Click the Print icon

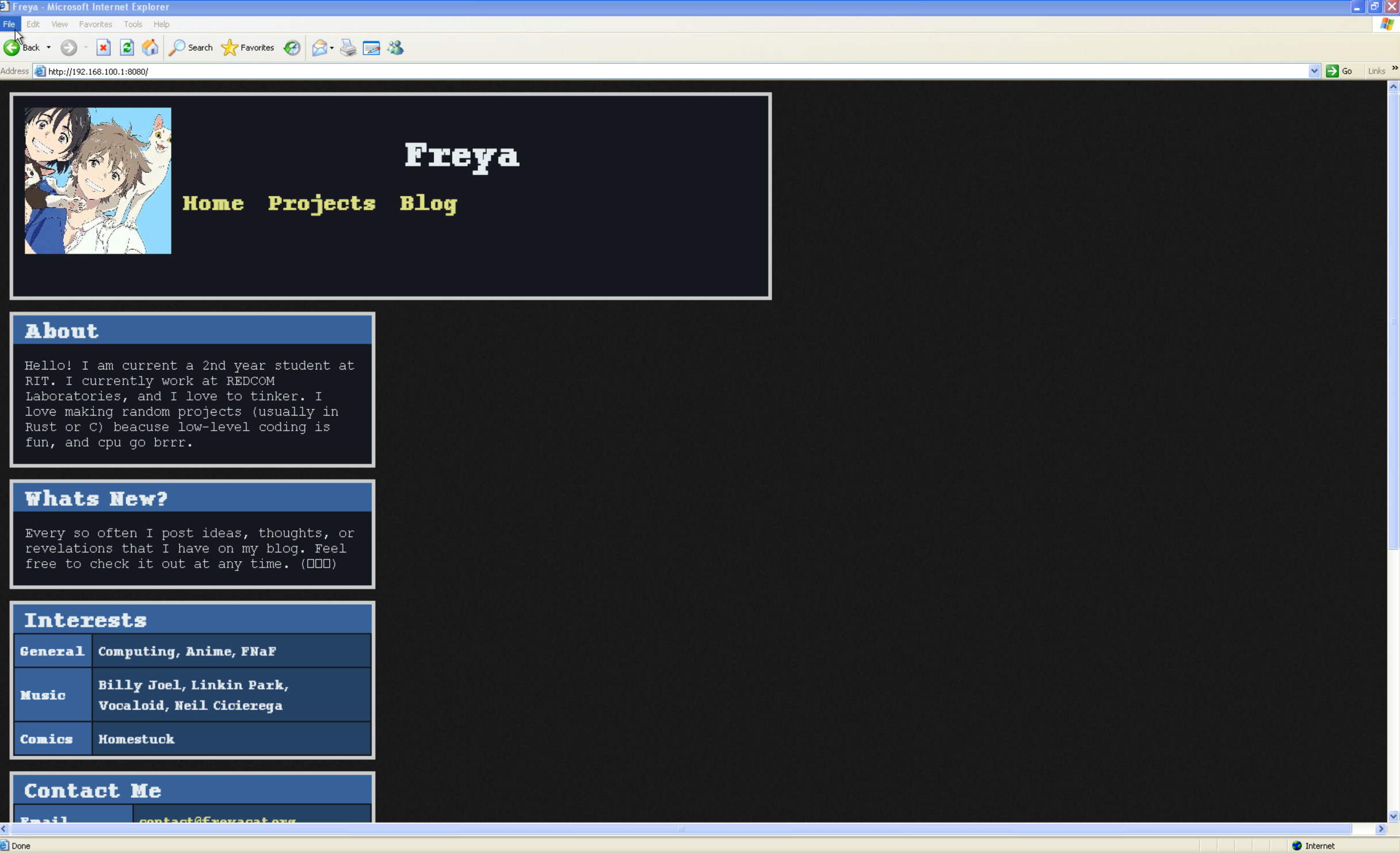[x=348, y=48]
